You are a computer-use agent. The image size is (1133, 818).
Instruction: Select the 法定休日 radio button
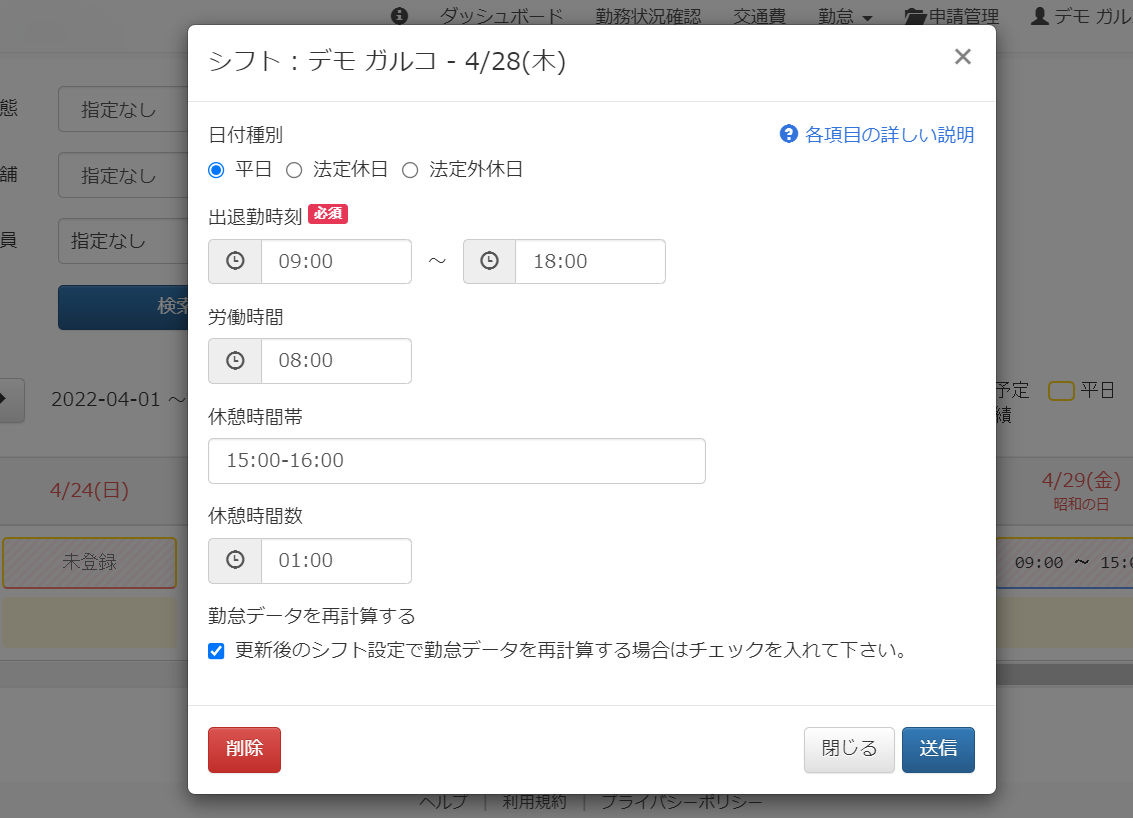coord(294,171)
